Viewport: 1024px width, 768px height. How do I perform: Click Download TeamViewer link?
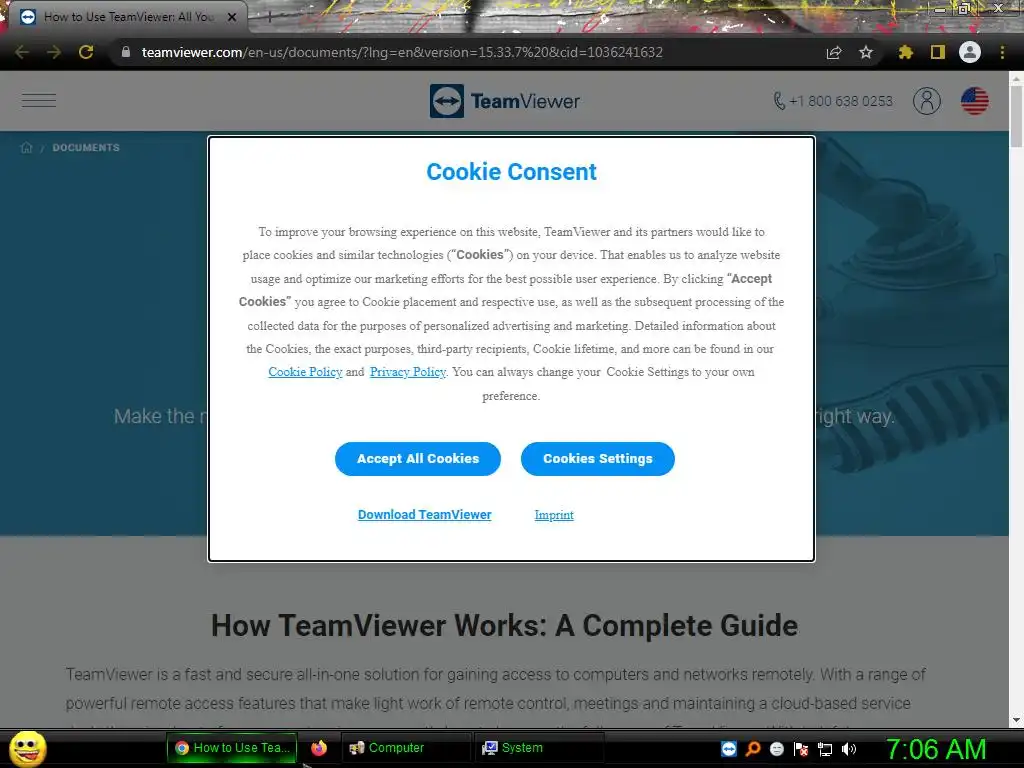click(x=424, y=515)
